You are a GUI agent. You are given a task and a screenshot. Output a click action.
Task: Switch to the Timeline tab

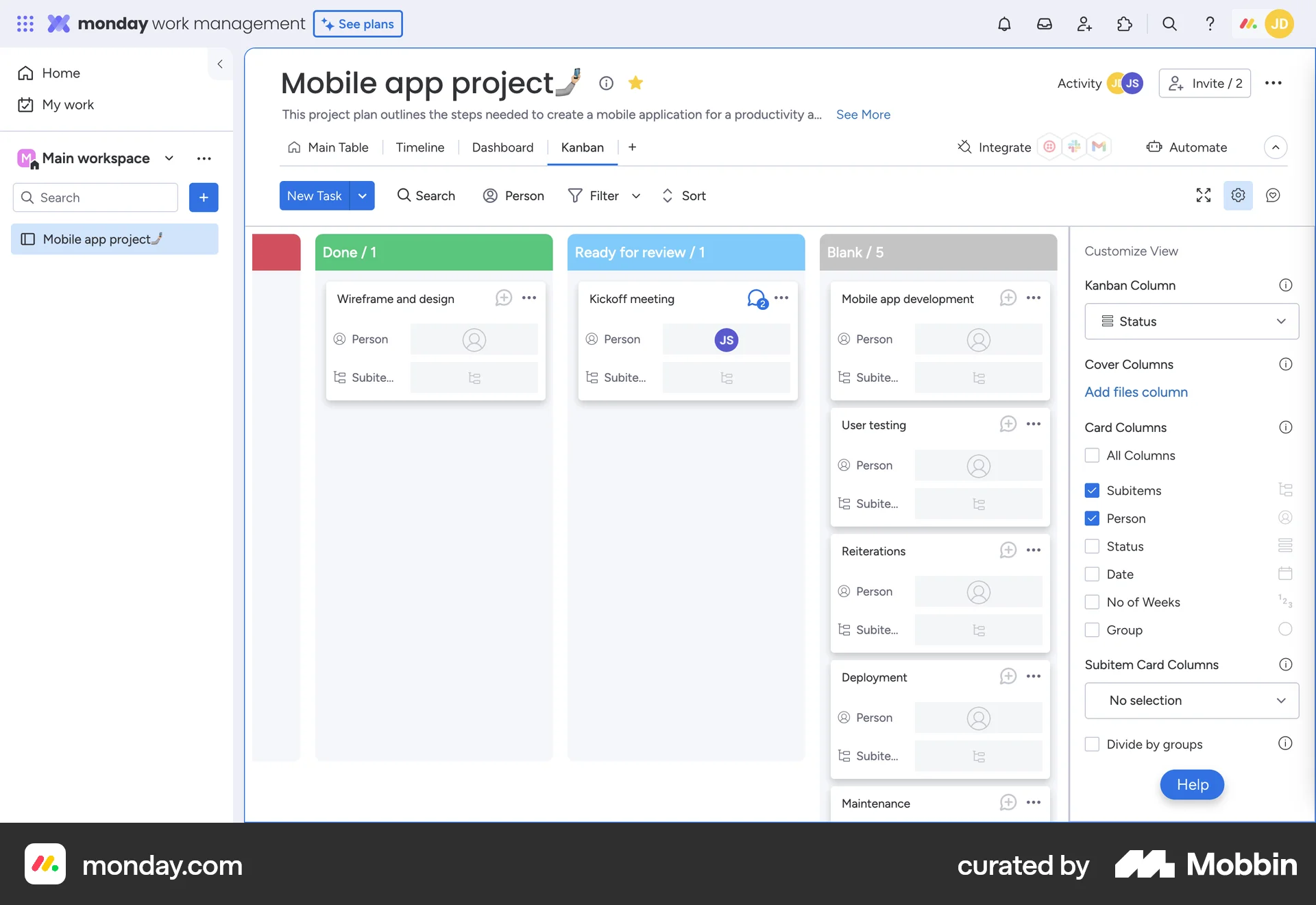pos(419,147)
